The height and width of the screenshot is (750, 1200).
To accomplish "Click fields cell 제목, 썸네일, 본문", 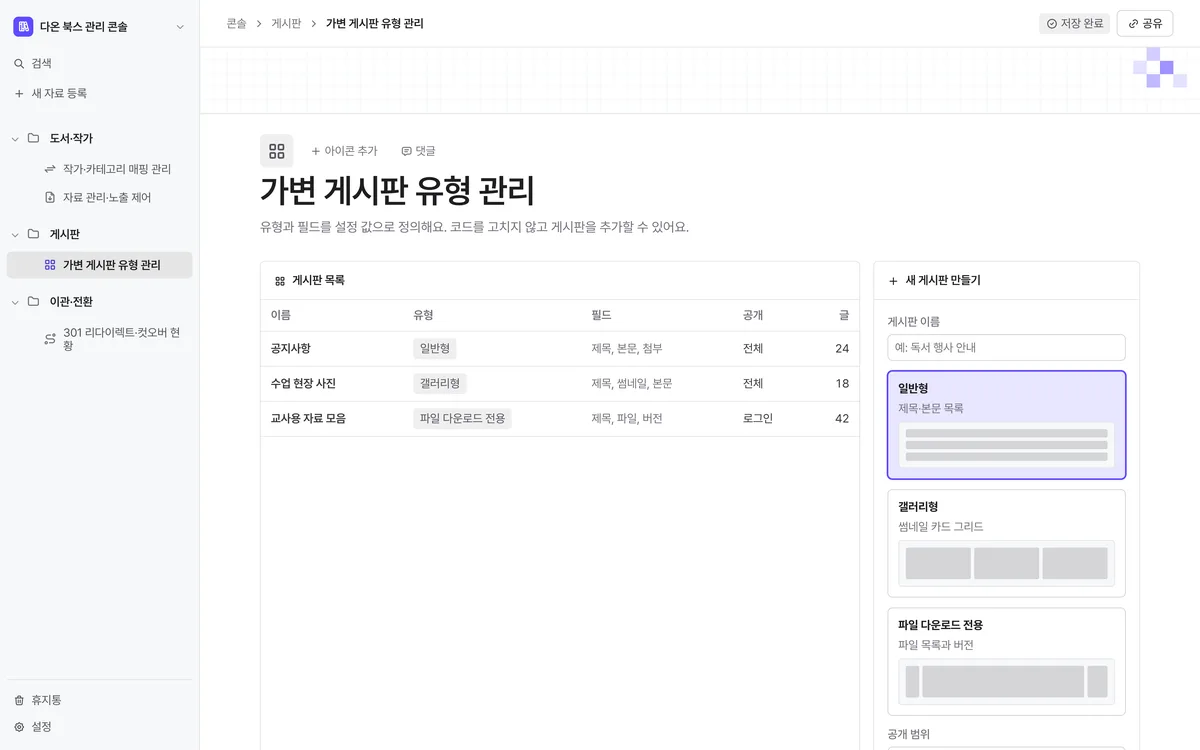I will (x=632, y=384).
